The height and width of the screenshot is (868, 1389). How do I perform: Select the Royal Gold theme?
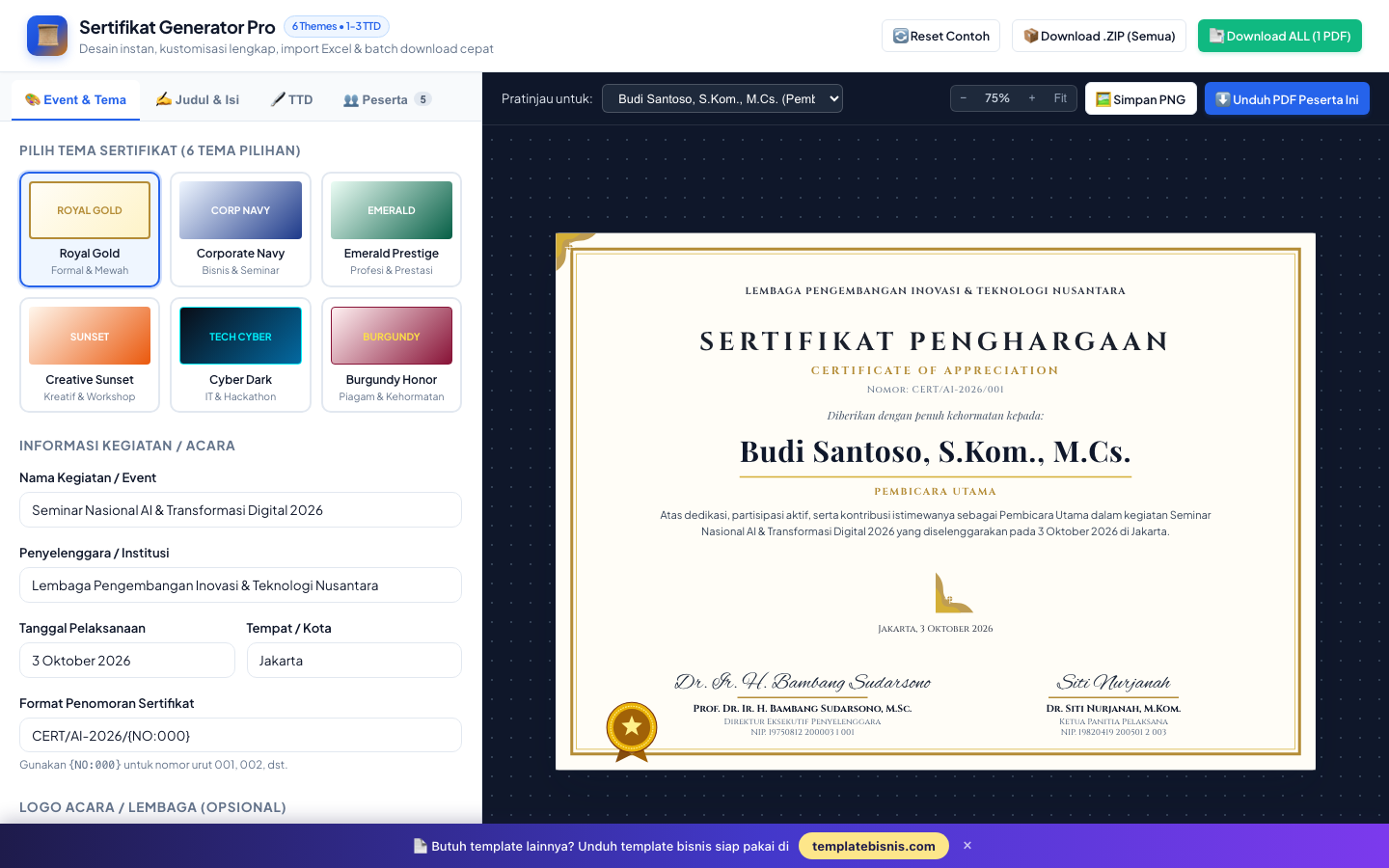(x=90, y=230)
